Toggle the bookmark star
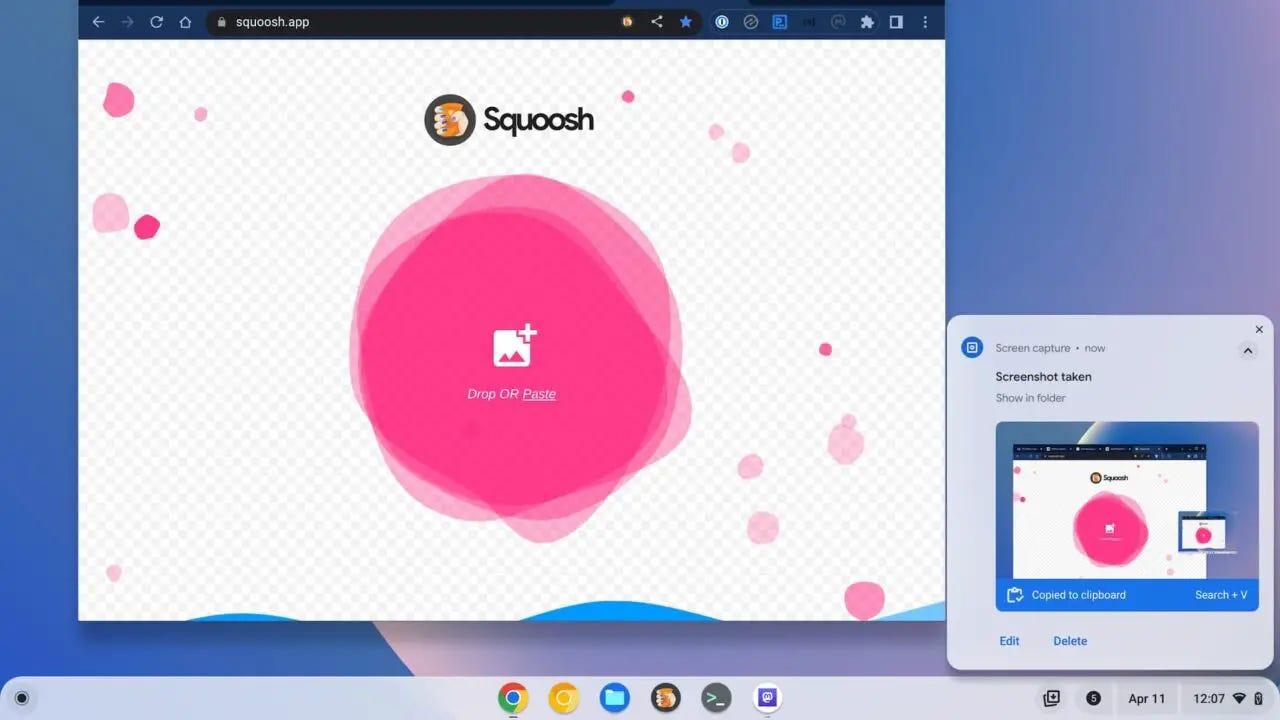1280x720 pixels. tap(685, 21)
